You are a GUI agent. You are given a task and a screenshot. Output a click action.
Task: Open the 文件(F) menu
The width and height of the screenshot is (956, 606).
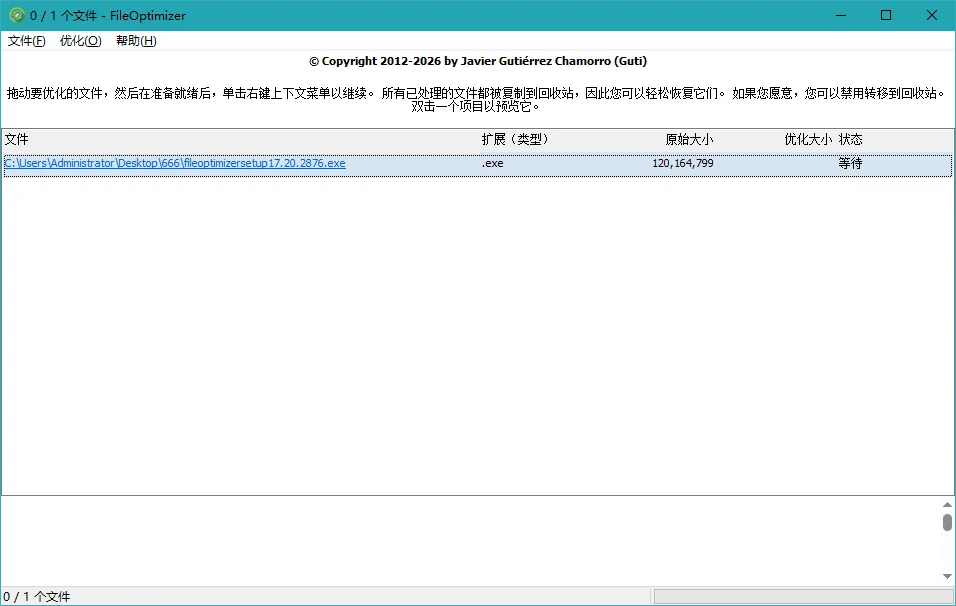(x=26, y=41)
